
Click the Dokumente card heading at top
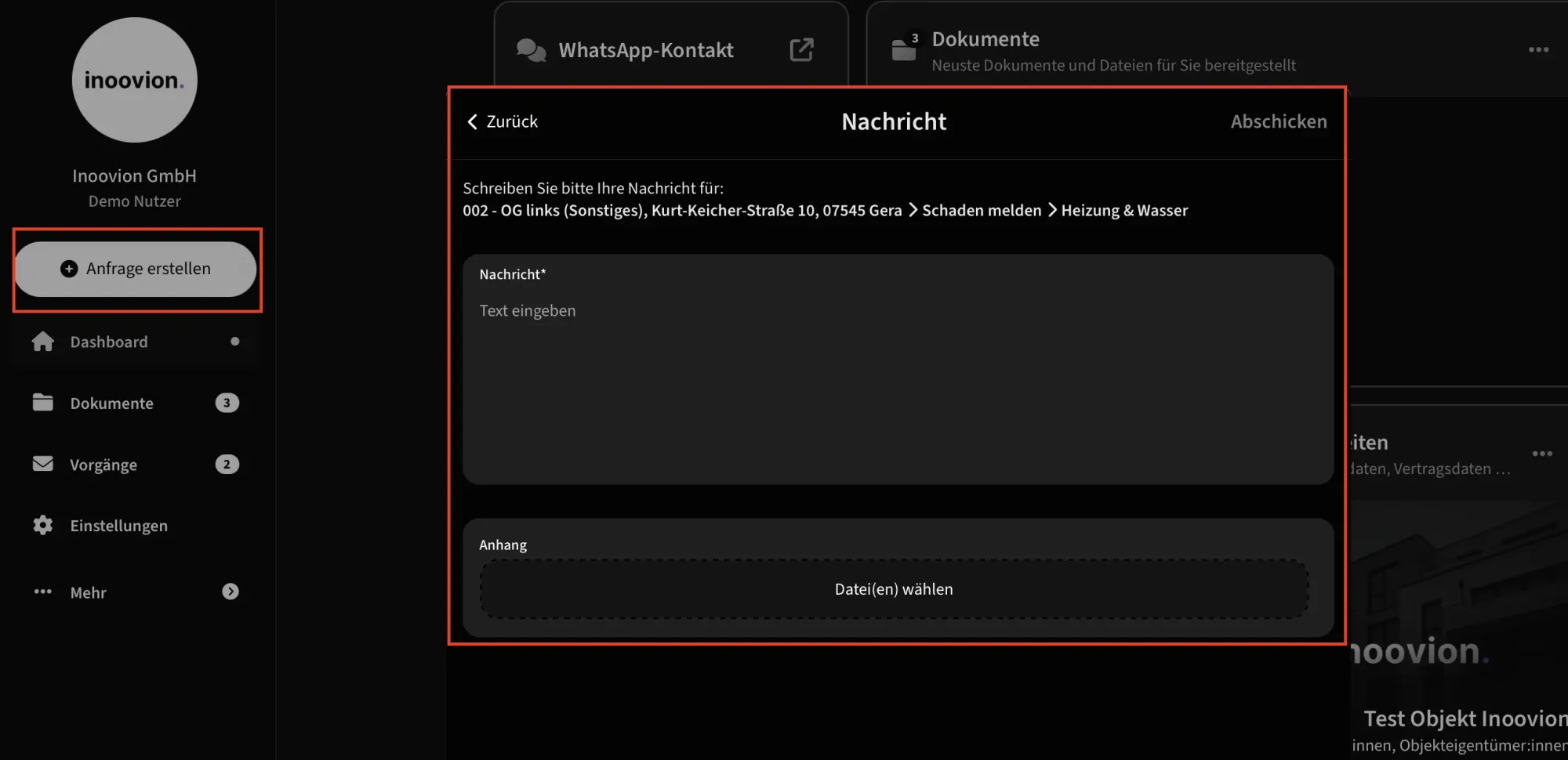click(x=985, y=39)
